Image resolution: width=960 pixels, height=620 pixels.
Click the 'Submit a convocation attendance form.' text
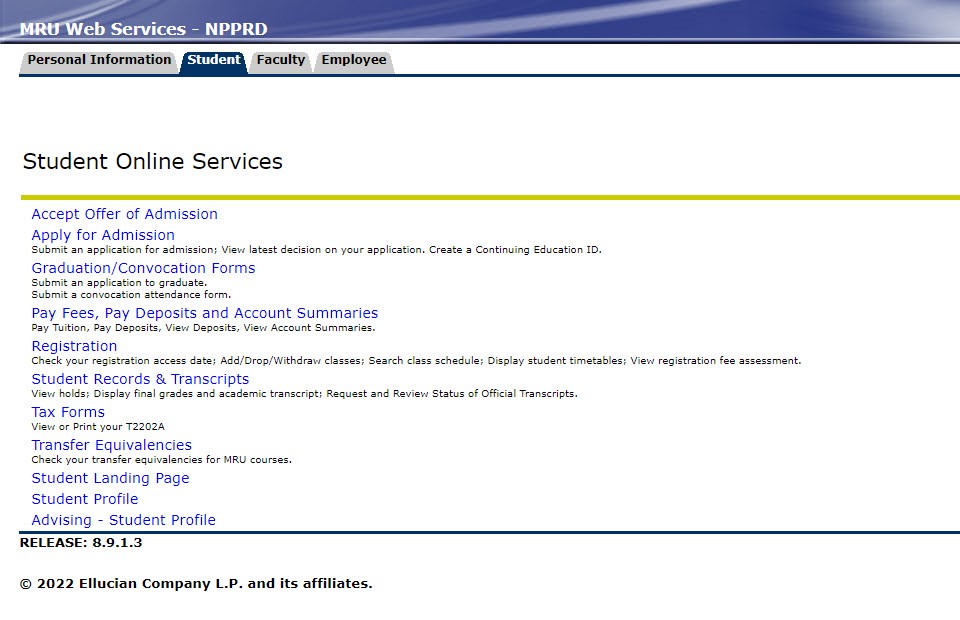131,294
